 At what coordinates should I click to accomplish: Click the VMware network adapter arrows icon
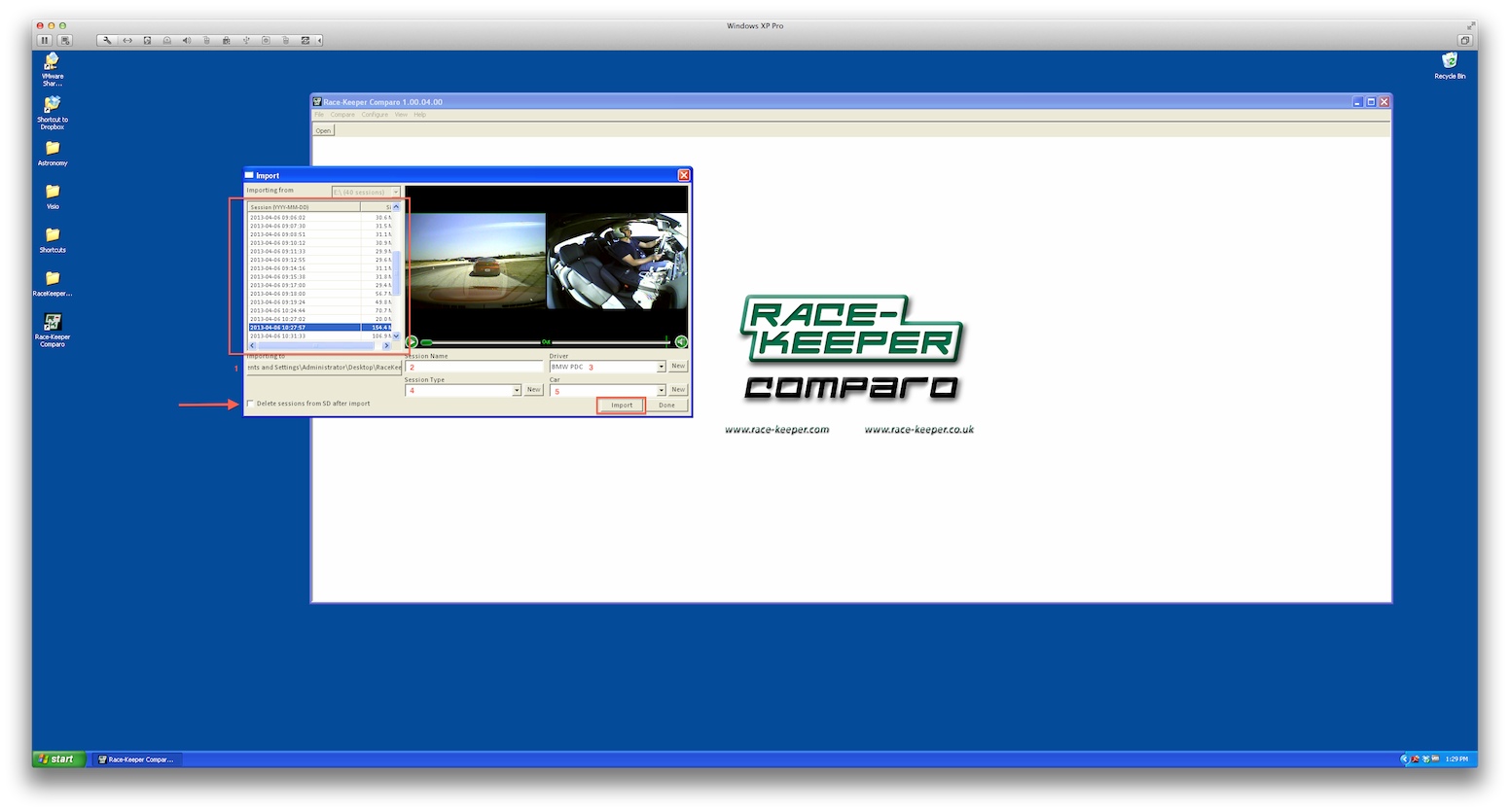(x=127, y=40)
